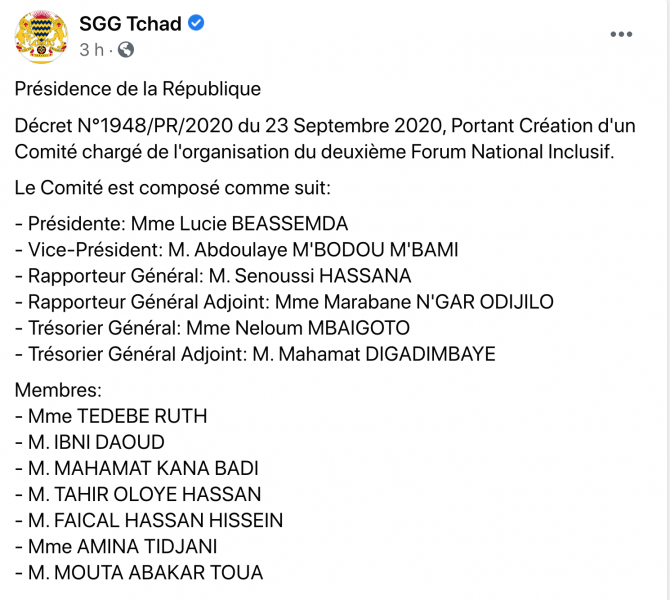Viewport: 670px width, 600px height.
Task: Click the M. MOUTA ABAKAR TOUA entry
Action: [x=139, y=573]
